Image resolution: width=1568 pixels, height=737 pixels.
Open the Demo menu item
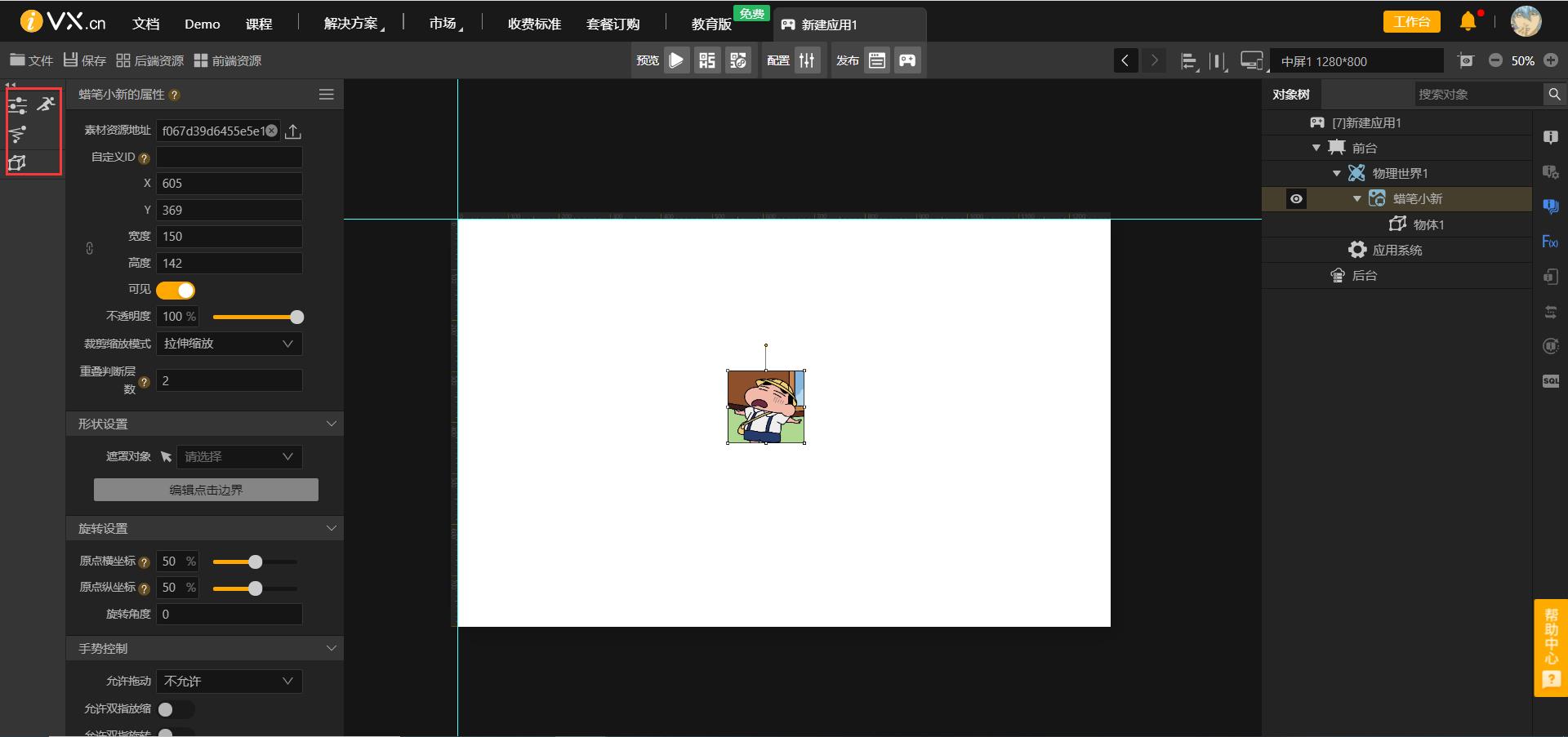tap(203, 24)
